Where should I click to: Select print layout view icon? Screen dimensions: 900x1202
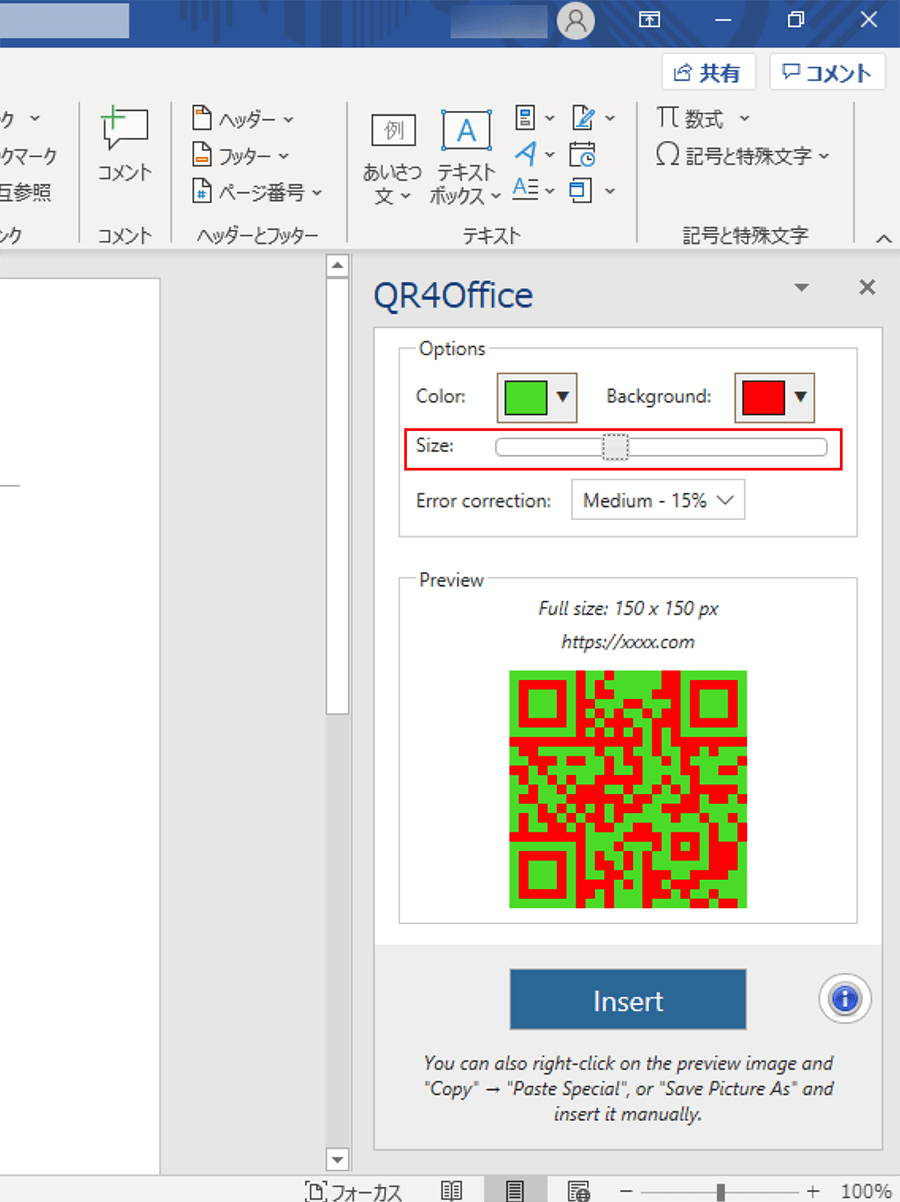514,1191
